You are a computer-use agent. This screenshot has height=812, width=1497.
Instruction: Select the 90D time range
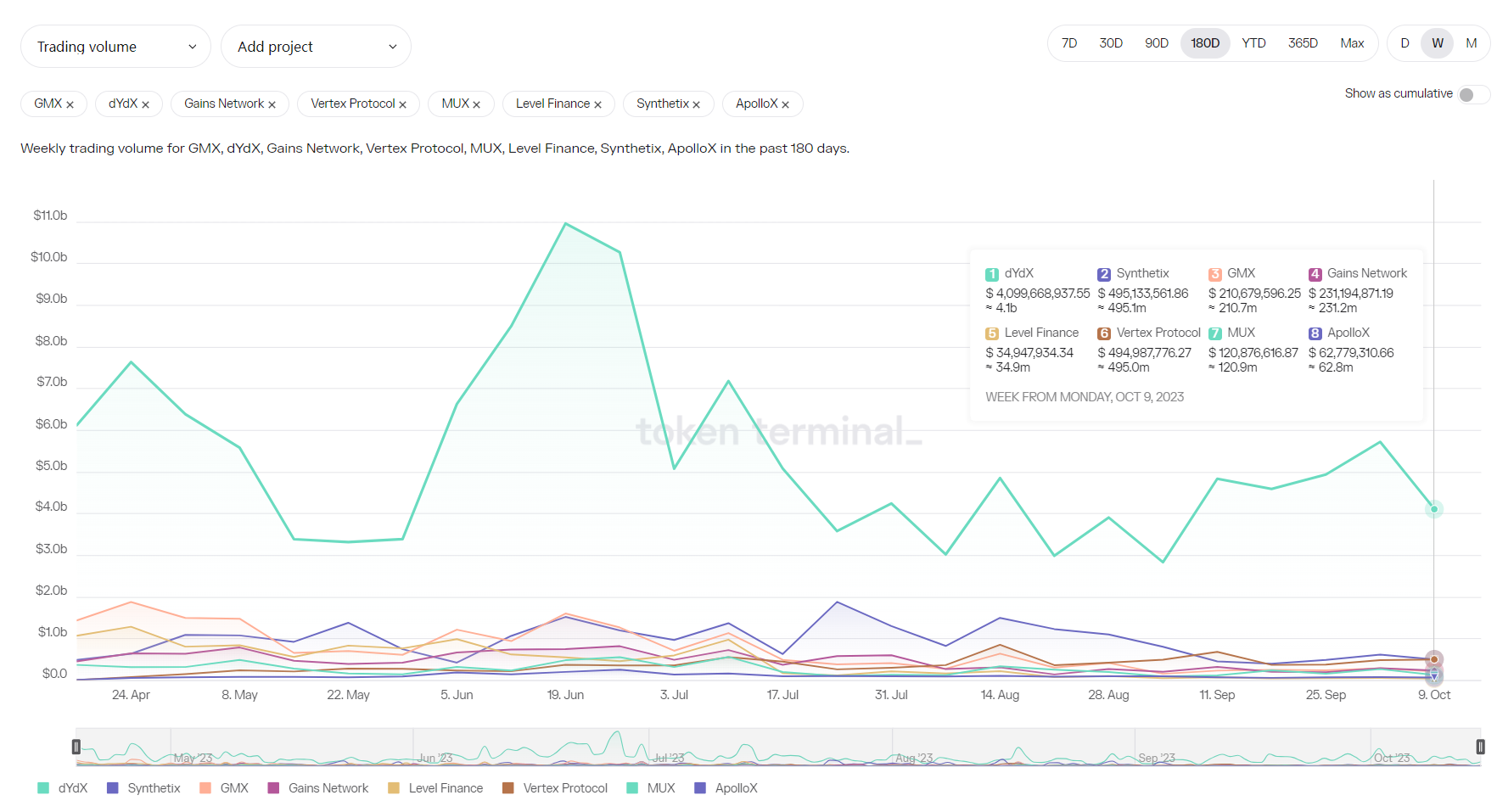(1156, 43)
